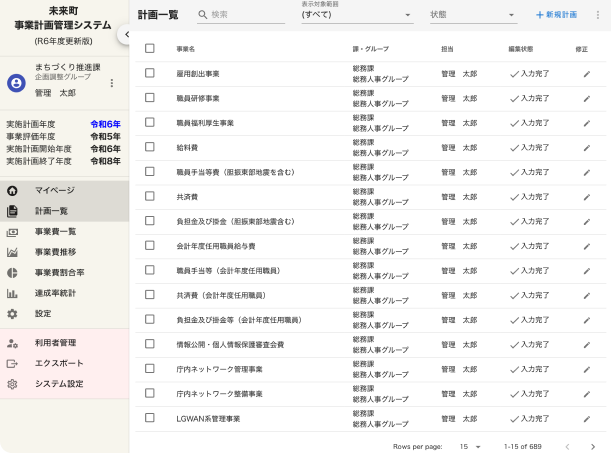Click the マイページ home icon
The image size is (611, 453).
[x=12, y=190]
